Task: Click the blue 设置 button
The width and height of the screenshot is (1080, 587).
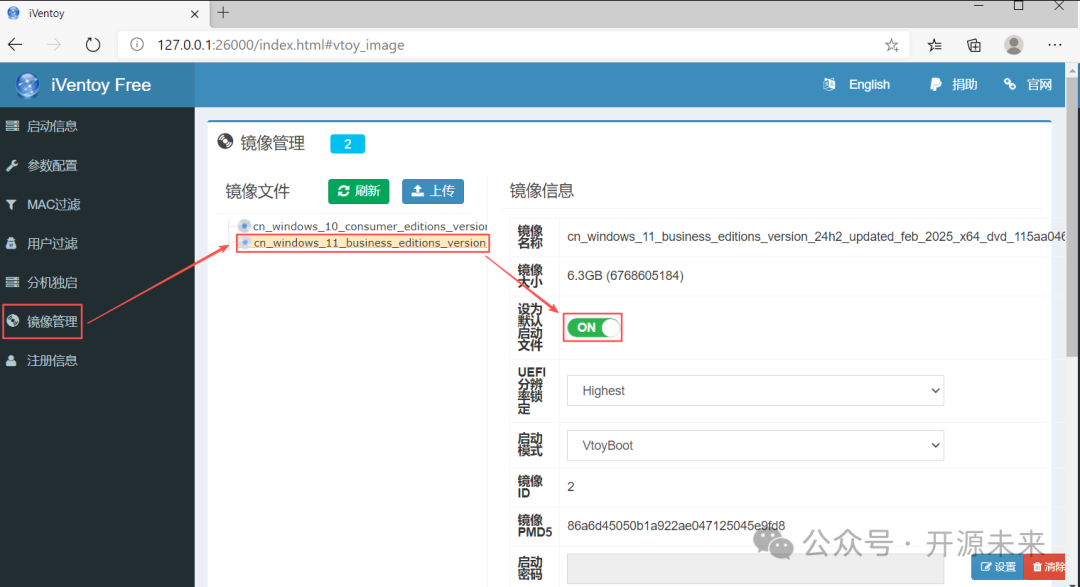Action: (997, 567)
